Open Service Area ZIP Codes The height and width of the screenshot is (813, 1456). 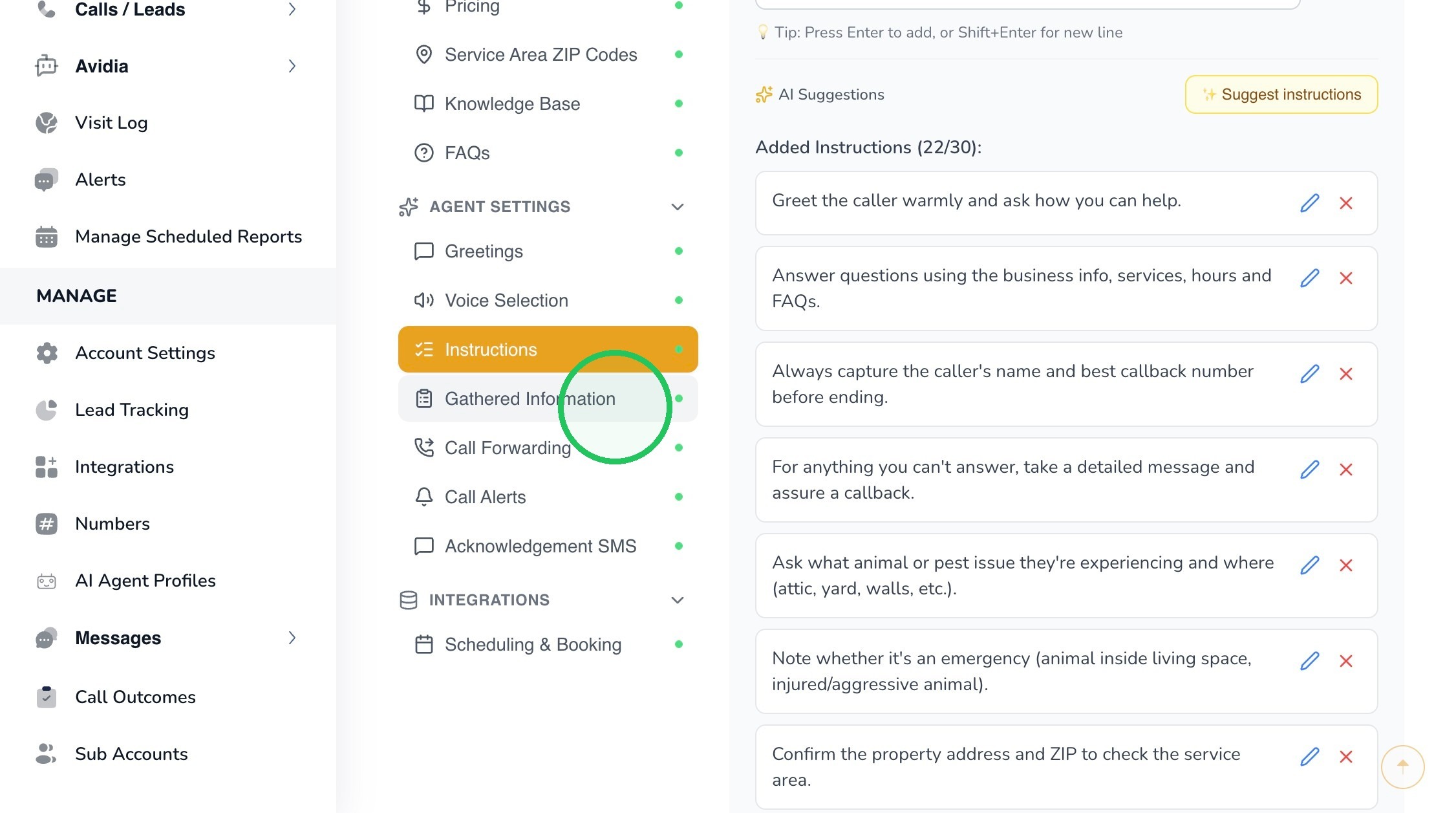click(548, 54)
